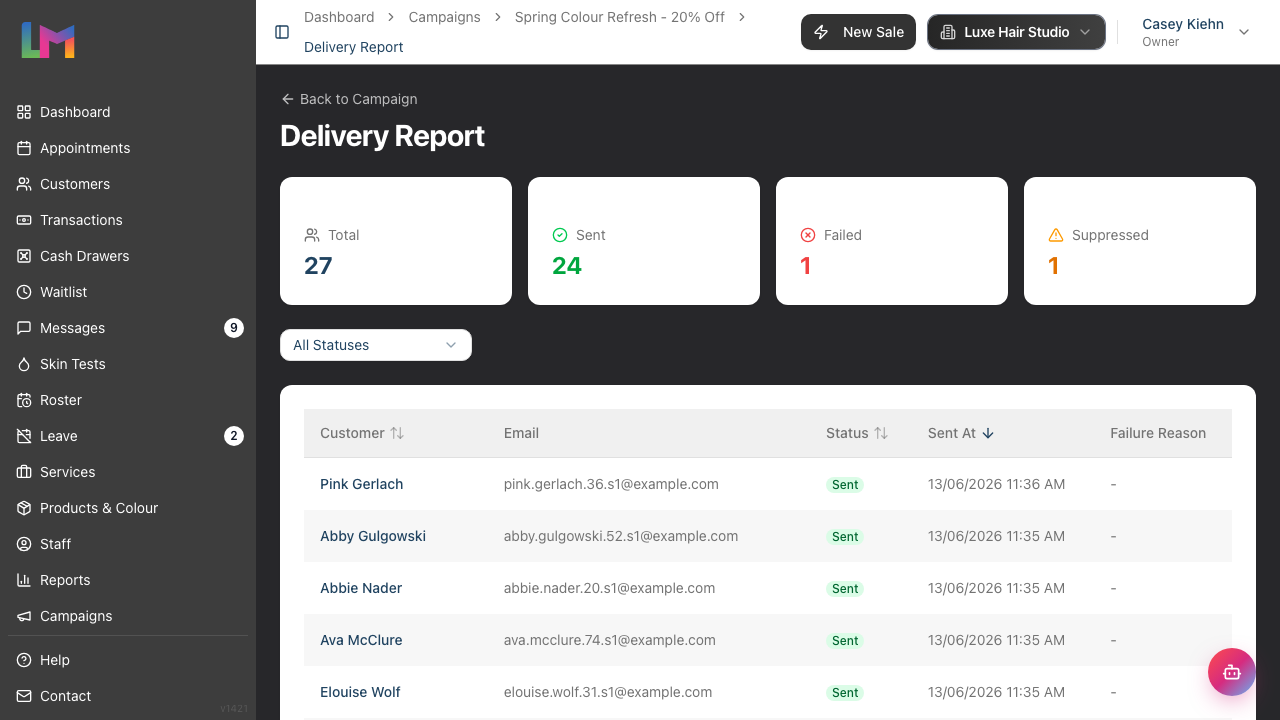This screenshot has height=720, width=1280.
Task: Open customer Ava McClure
Action: coord(361,640)
